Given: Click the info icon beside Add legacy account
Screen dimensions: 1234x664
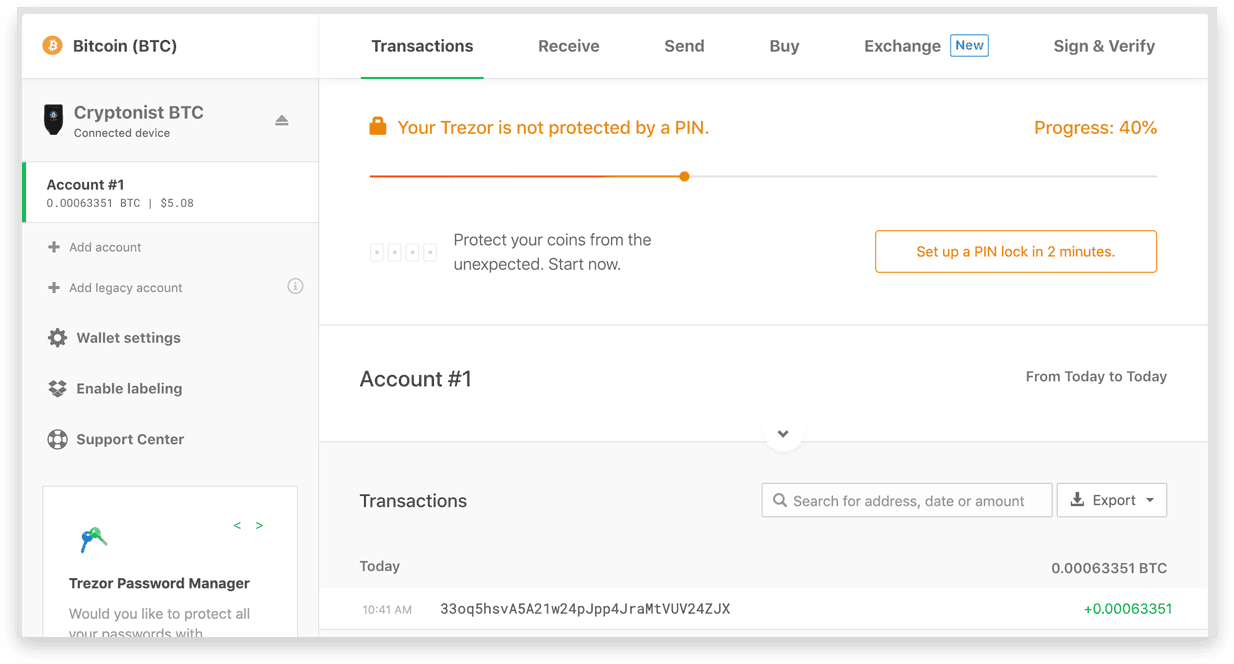Looking at the screenshot, I should pos(295,286).
